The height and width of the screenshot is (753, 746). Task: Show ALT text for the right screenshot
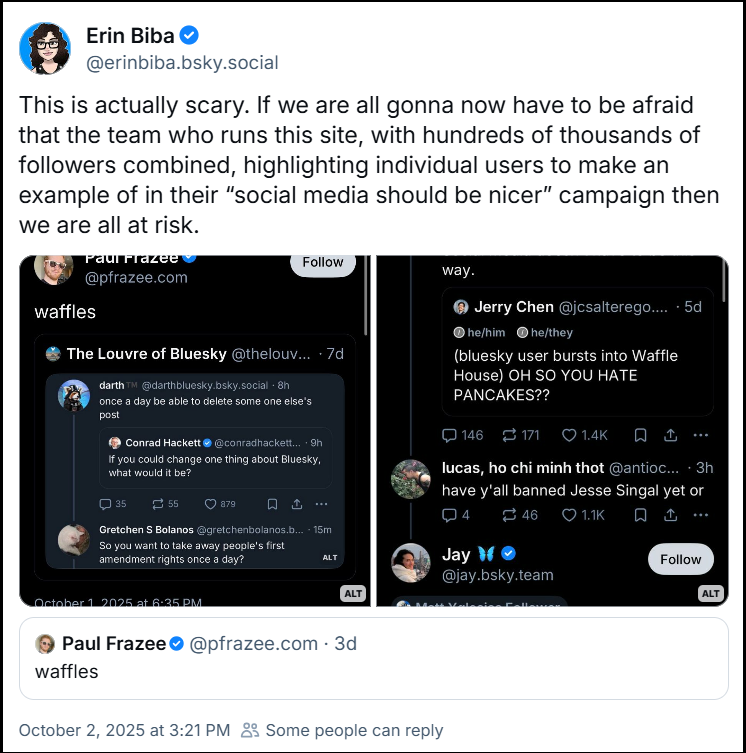(710, 594)
